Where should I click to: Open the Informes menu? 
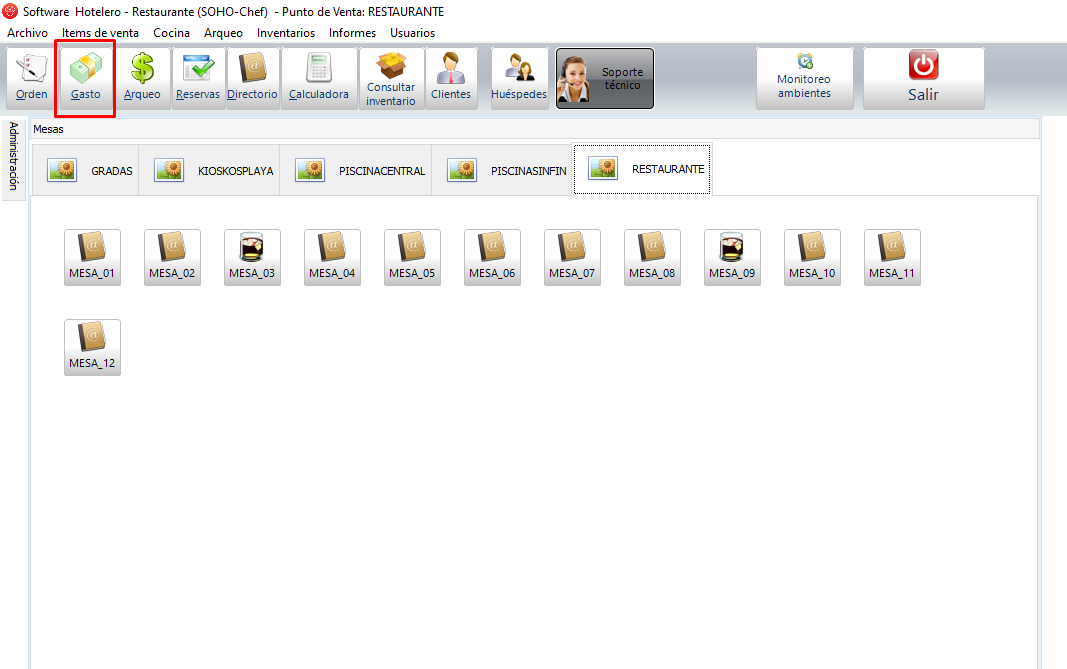pyautogui.click(x=352, y=33)
